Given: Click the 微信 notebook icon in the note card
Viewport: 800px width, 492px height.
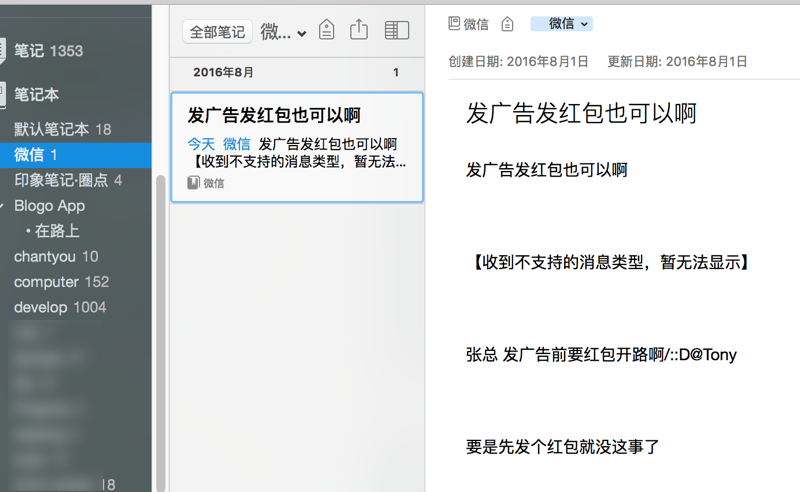Looking at the screenshot, I should (x=193, y=183).
